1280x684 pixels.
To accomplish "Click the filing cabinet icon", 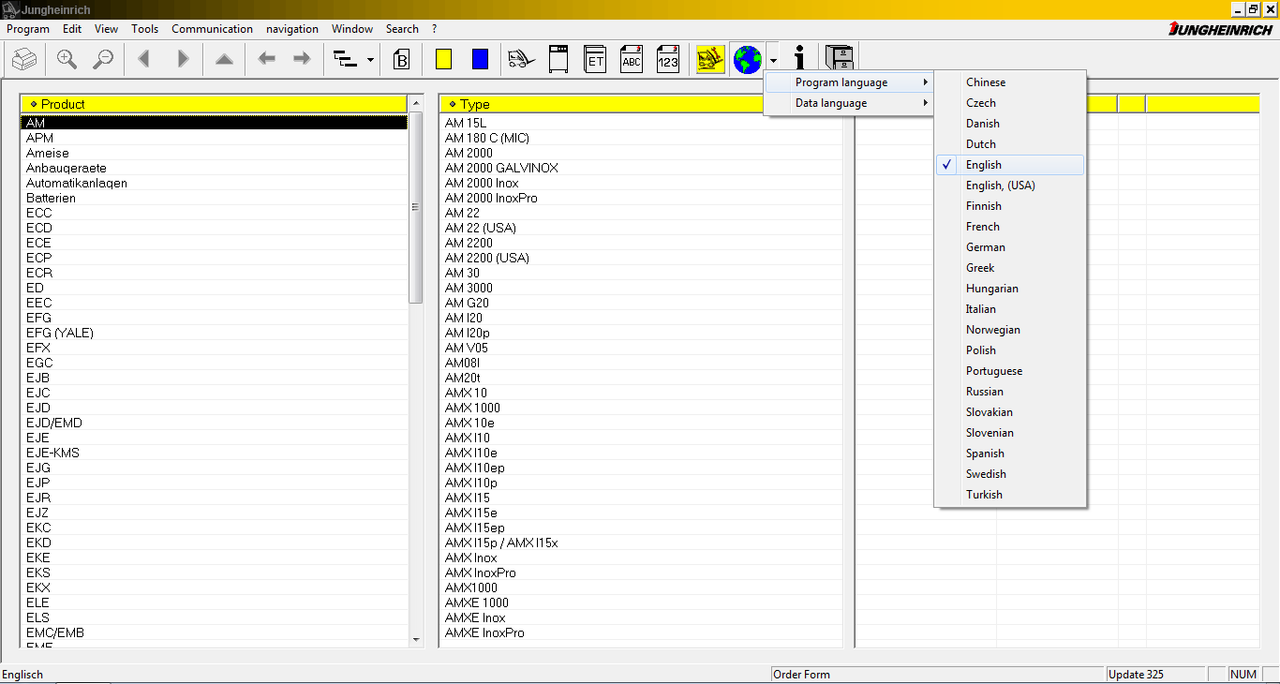I will coord(838,59).
